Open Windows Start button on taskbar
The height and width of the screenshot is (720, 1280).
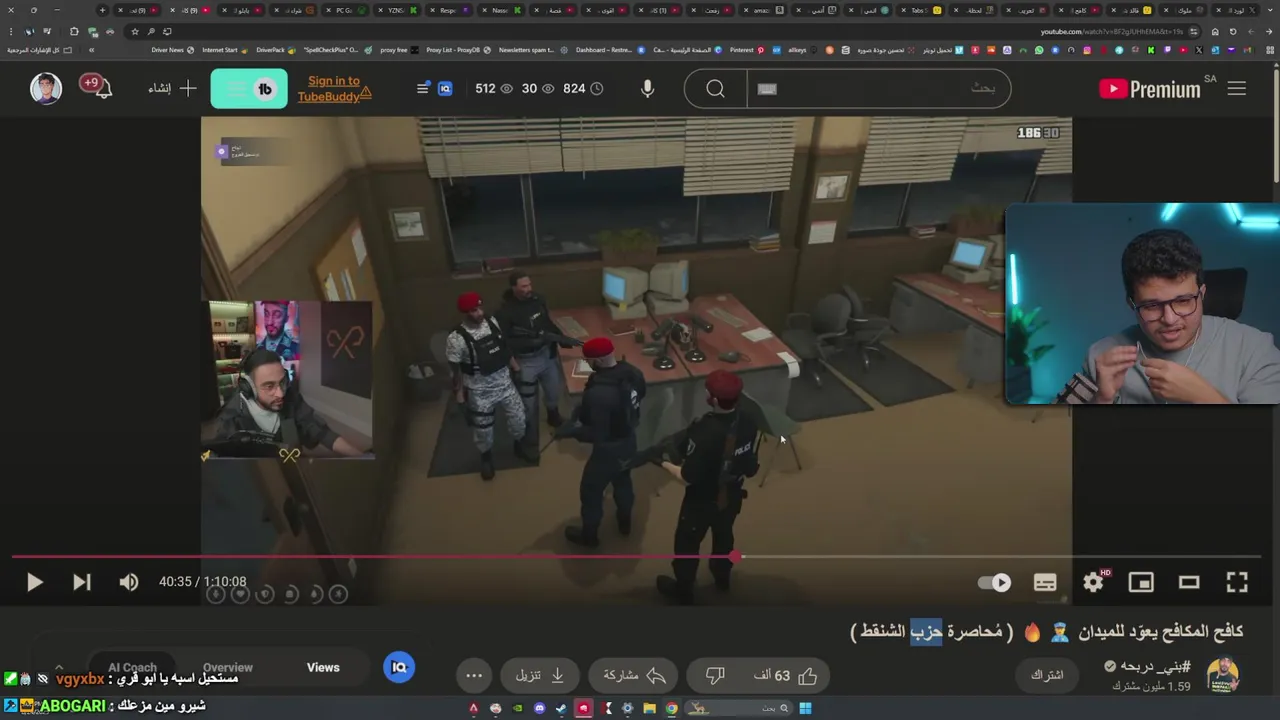pos(805,708)
